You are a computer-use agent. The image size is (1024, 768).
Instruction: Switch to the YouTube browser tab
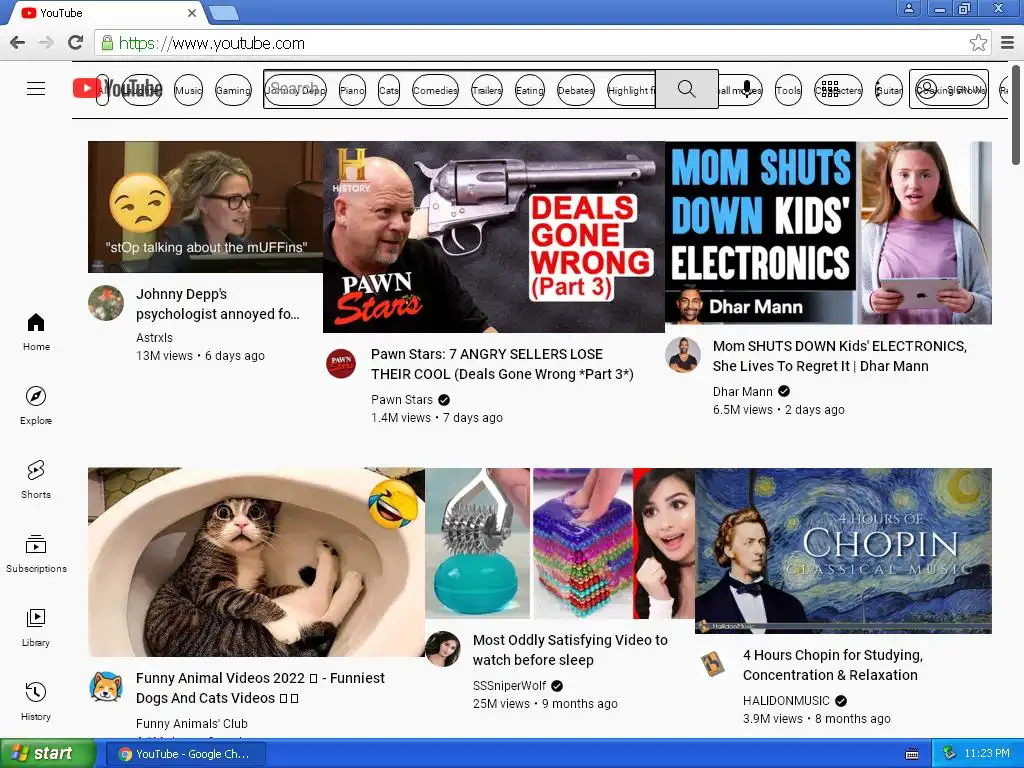[x=108, y=12]
